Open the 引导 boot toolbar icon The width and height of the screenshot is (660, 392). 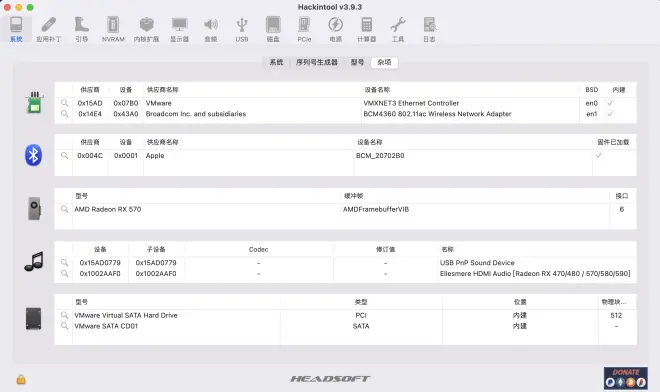point(81,29)
